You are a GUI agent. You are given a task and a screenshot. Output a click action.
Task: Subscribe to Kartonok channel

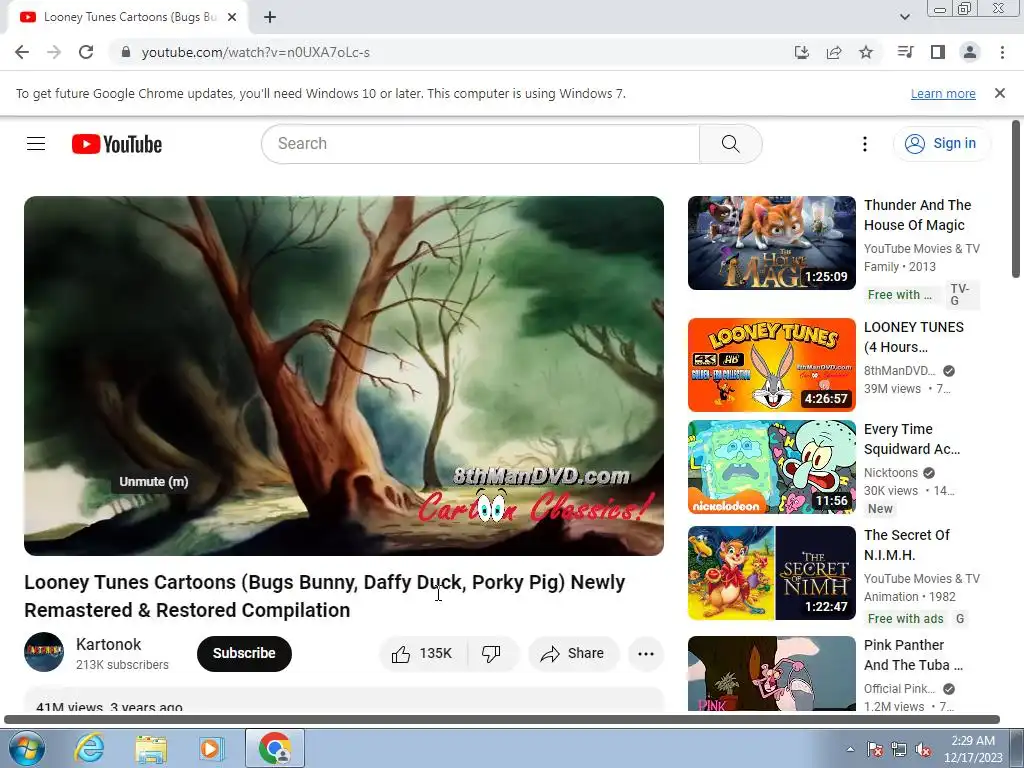pos(244,653)
